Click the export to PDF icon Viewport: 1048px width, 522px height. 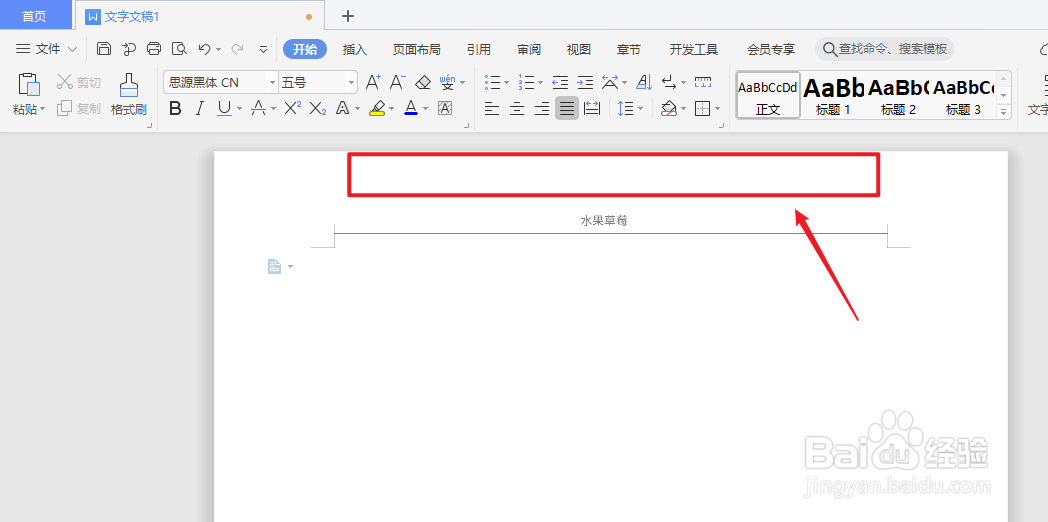(129, 49)
